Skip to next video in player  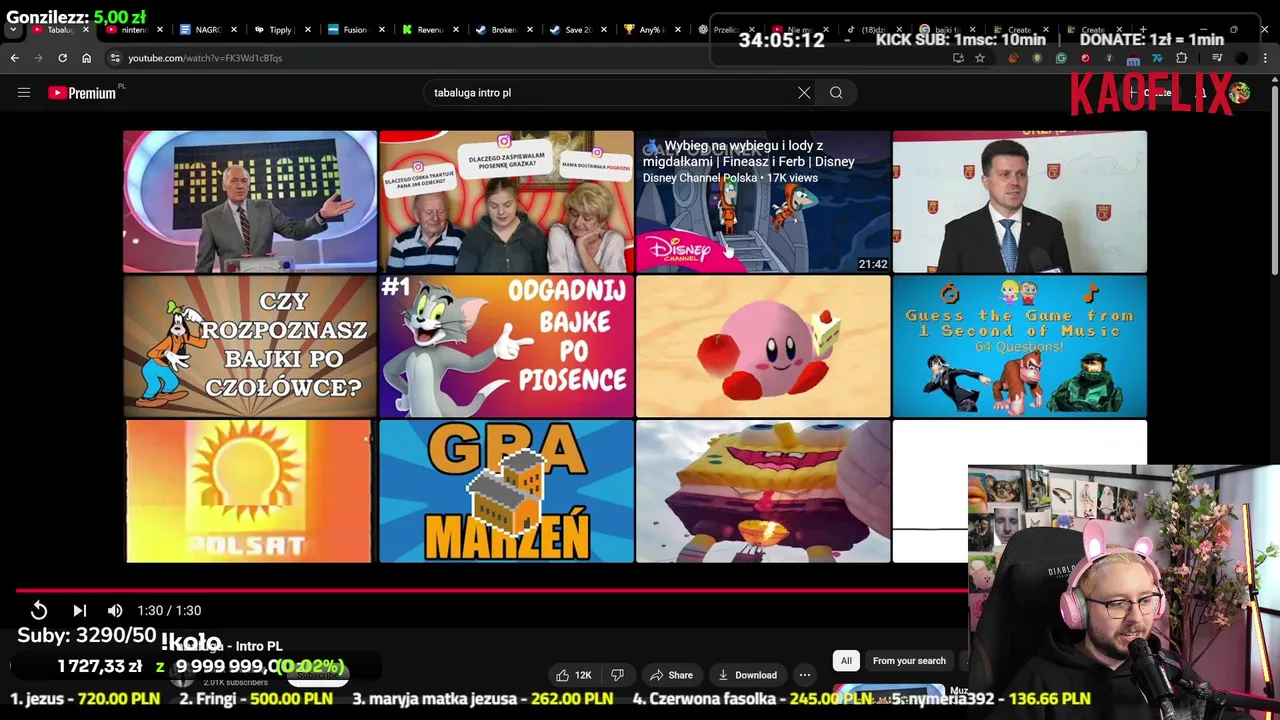click(80, 610)
